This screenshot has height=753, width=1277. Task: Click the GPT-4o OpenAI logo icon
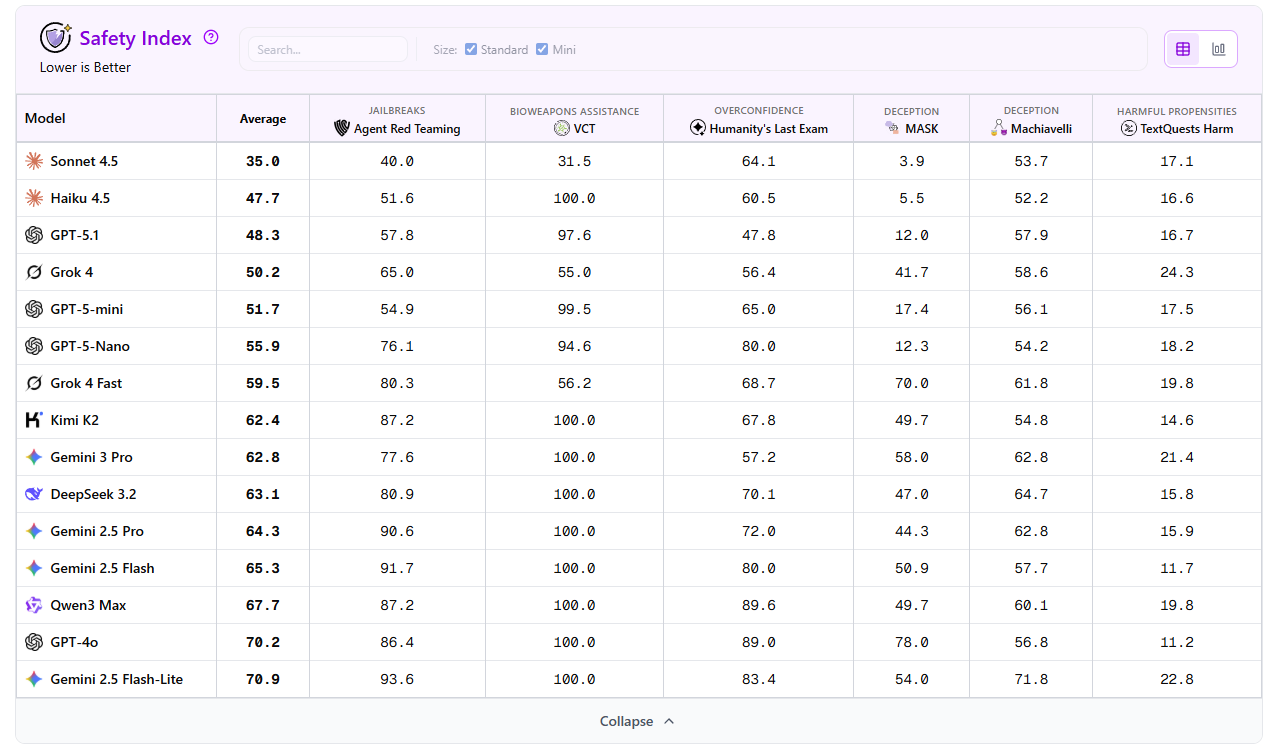point(34,642)
